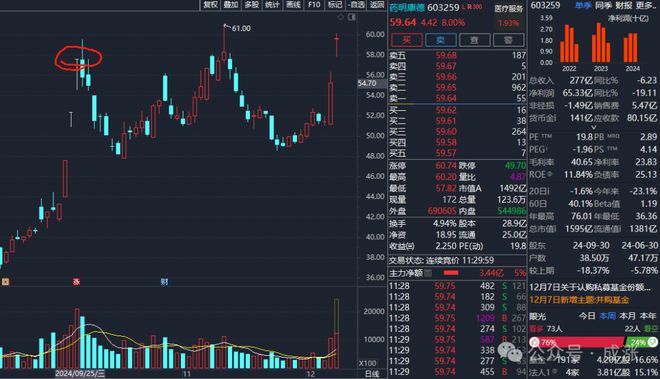Click the 药明康德 stock name

(x=407, y=8)
